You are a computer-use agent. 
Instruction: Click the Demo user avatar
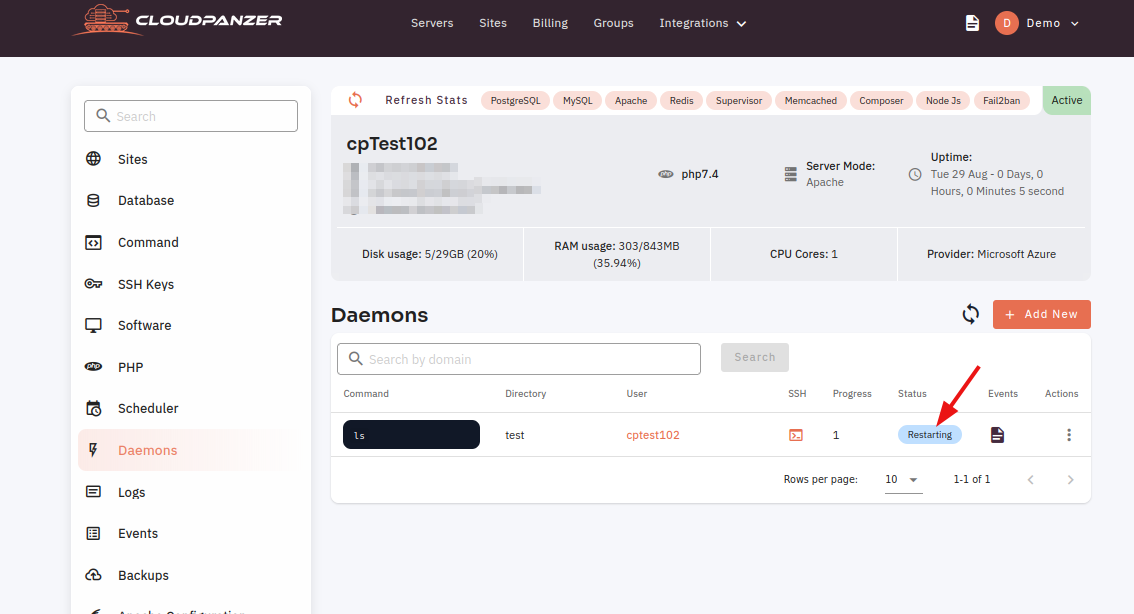pyautogui.click(x=1007, y=23)
